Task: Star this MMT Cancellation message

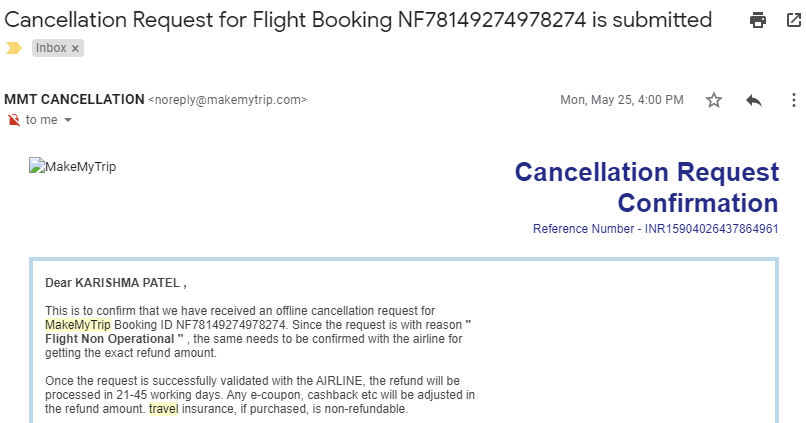Action: pos(714,100)
